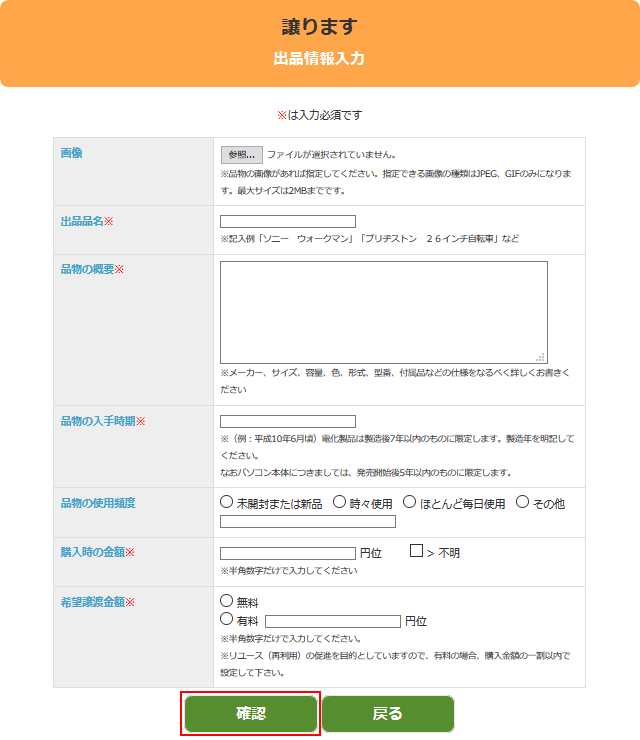This screenshot has width=640, height=740.
Task: Select the その他 usage radio button
Action: point(523,502)
